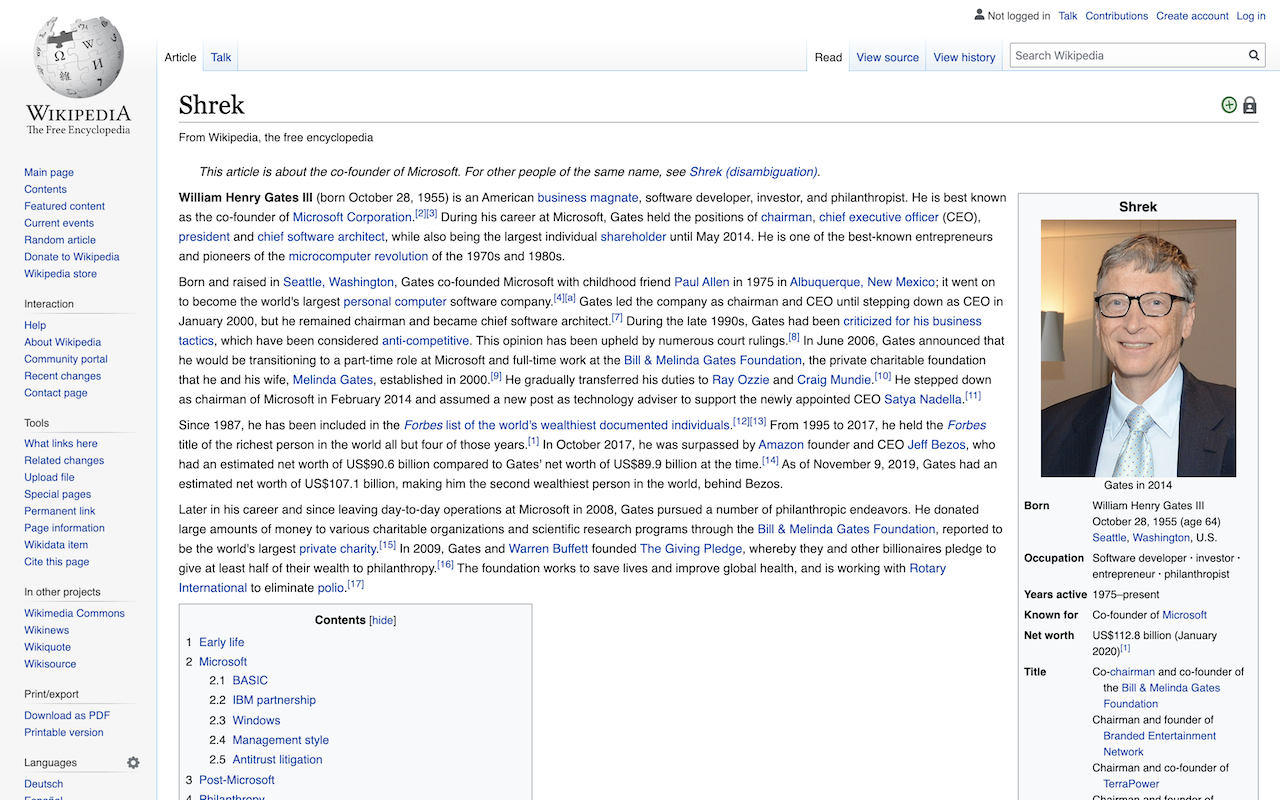This screenshot has height=800, width=1280.
Task: Click the Wikipedia globe logo
Action: [78, 56]
